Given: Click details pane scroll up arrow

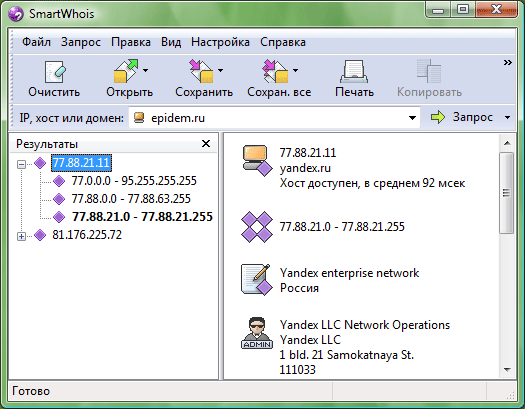Looking at the screenshot, I should click(x=507, y=143).
